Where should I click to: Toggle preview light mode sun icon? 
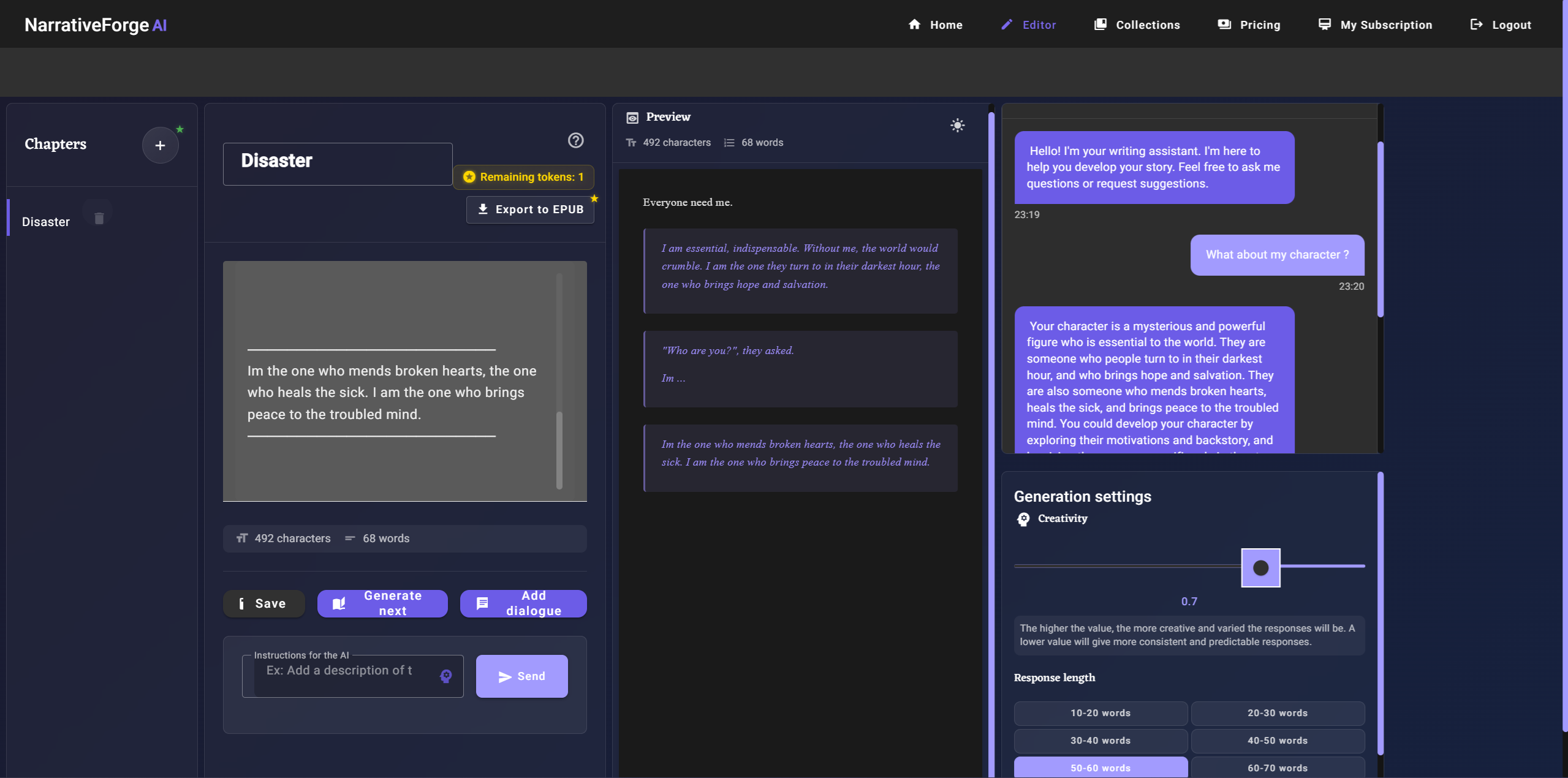[x=957, y=126]
